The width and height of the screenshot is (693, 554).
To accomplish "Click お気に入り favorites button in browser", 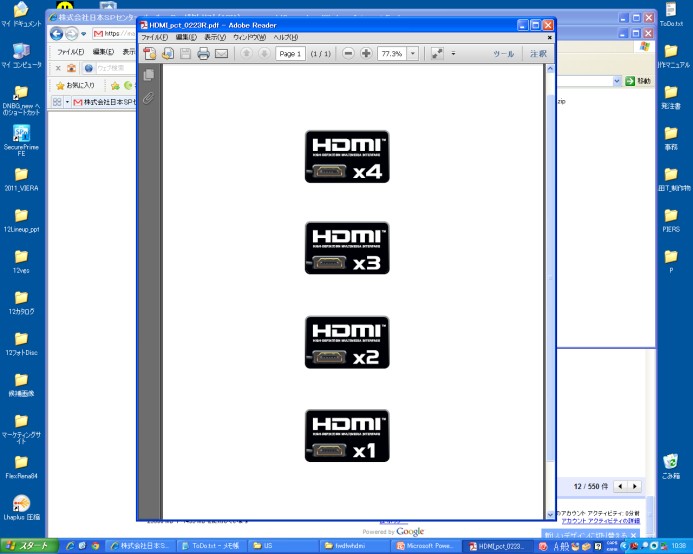I will click(75, 85).
